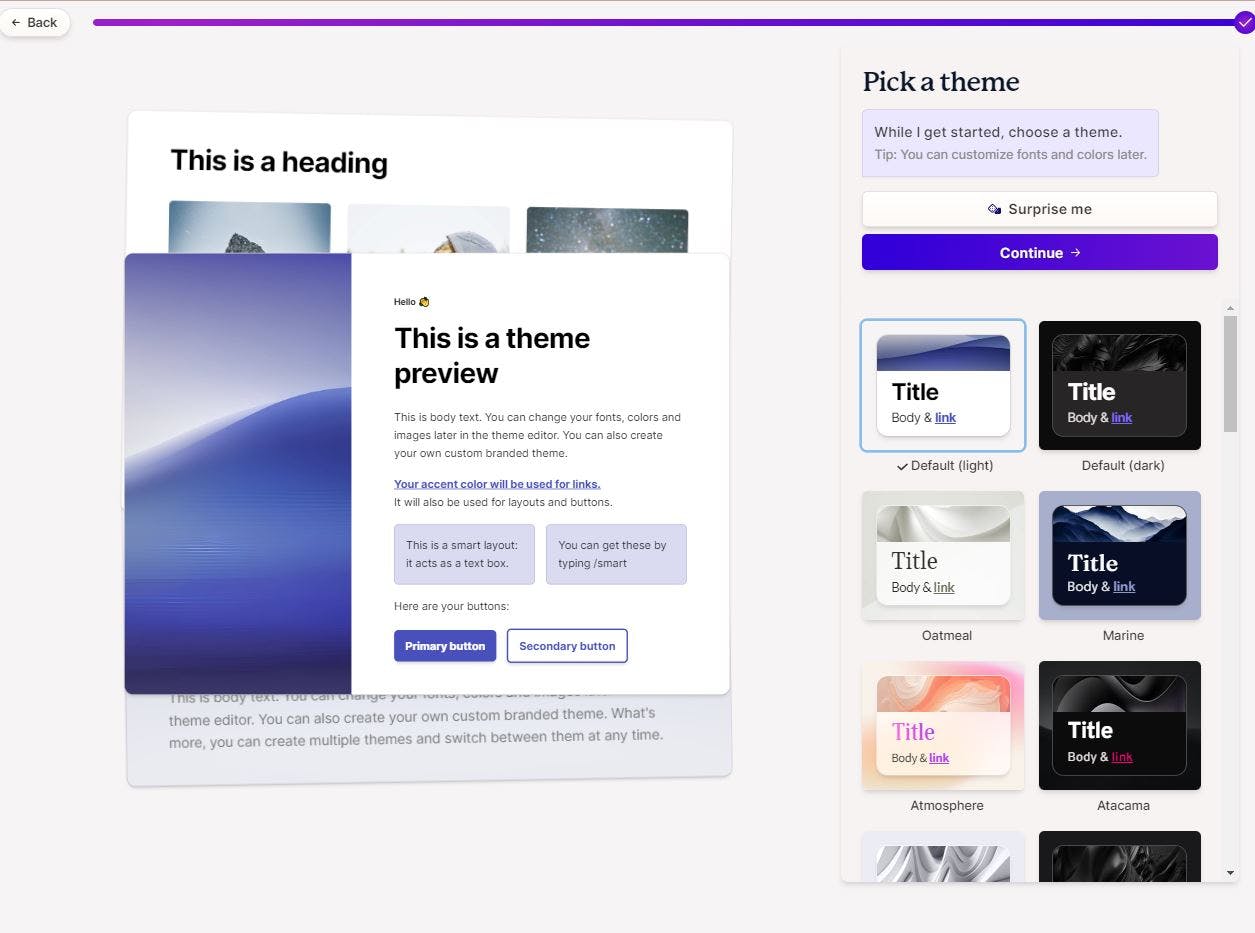
Task: Click the Surprise me dice button
Action: tap(1039, 209)
